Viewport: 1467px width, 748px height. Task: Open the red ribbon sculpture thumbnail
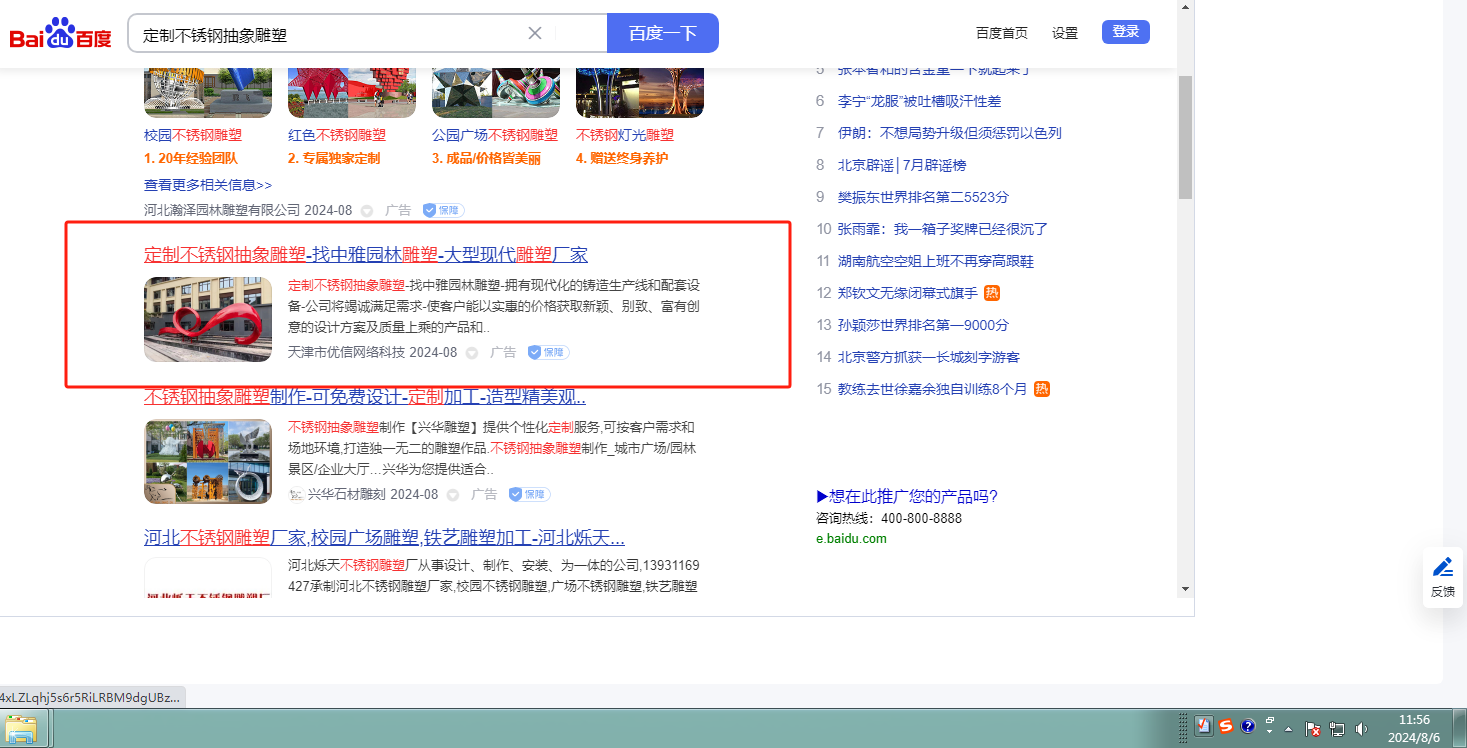click(208, 319)
